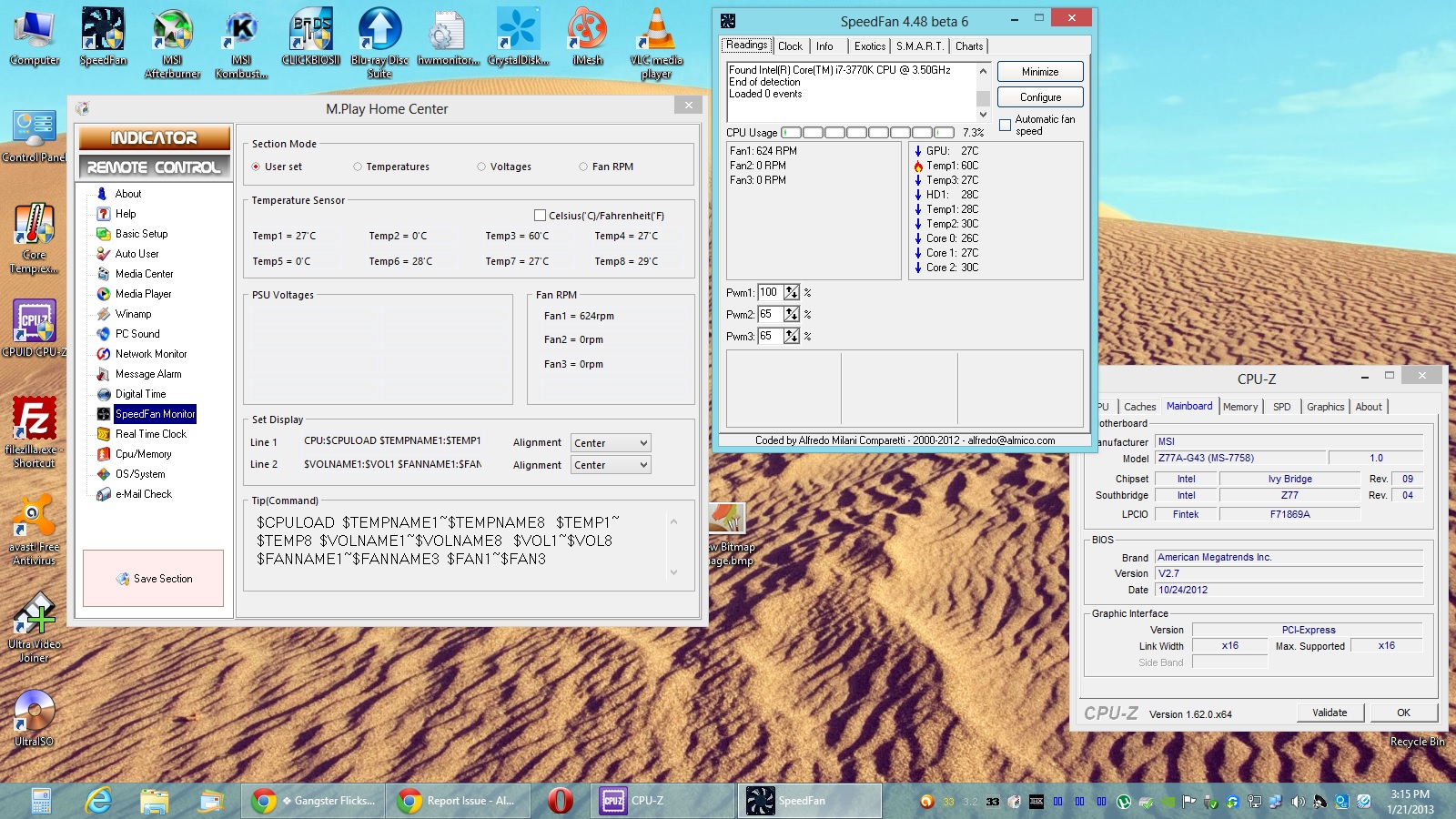
Task: Open CPUID CPU-Z desktop shortcut
Action: pyautogui.click(x=34, y=329)
